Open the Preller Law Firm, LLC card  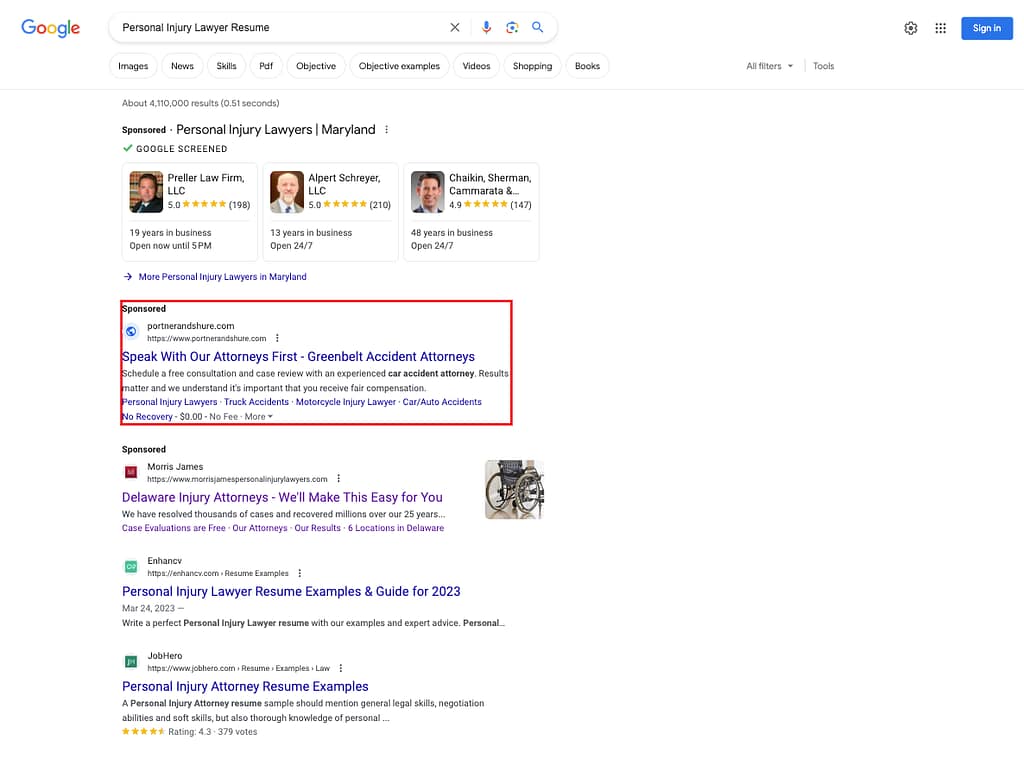(x=189, y=212)
